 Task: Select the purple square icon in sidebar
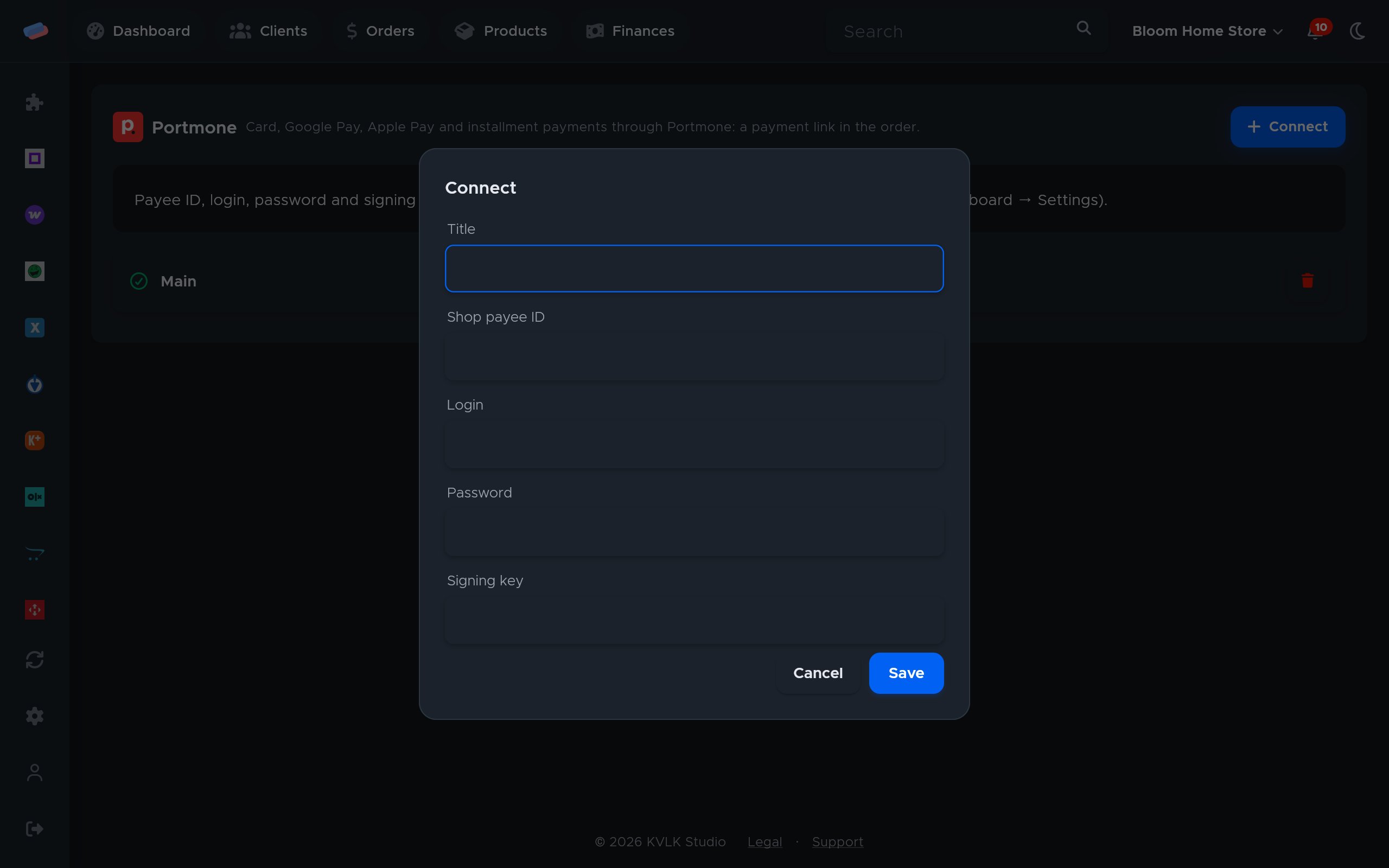pyautogui.click(x=34, y=158)
